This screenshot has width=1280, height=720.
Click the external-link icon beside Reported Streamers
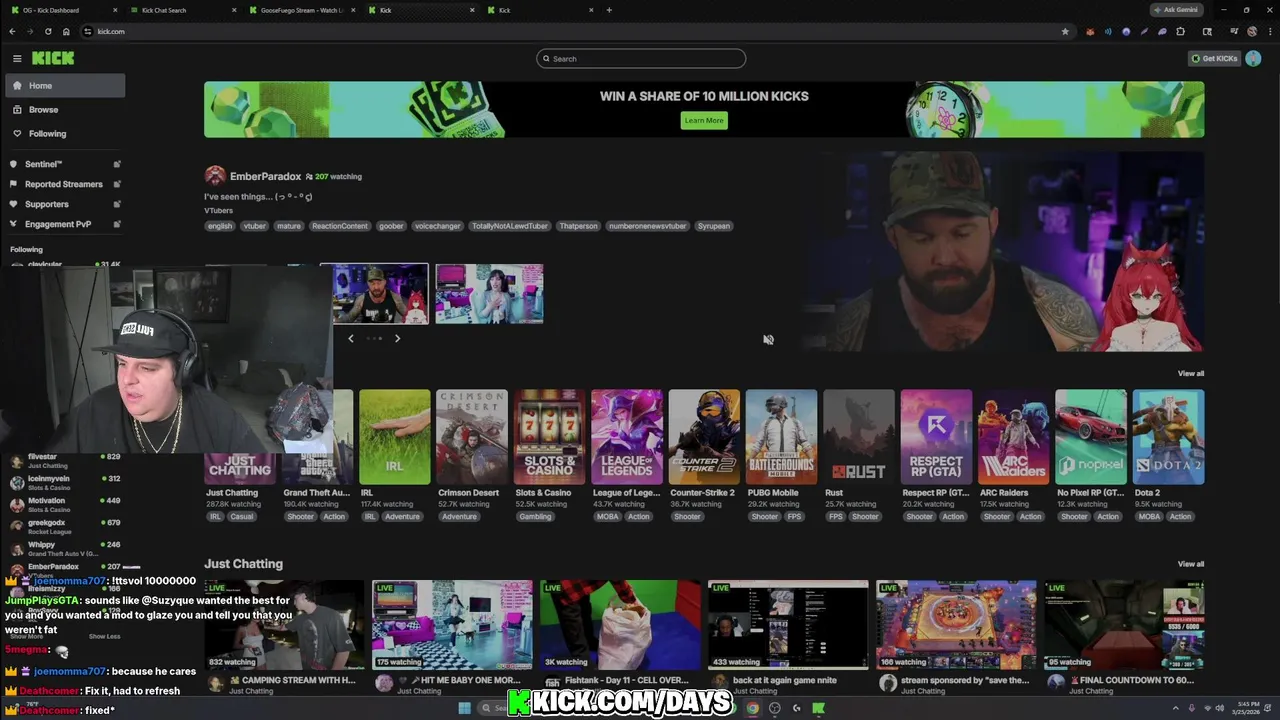pos(117,184)
